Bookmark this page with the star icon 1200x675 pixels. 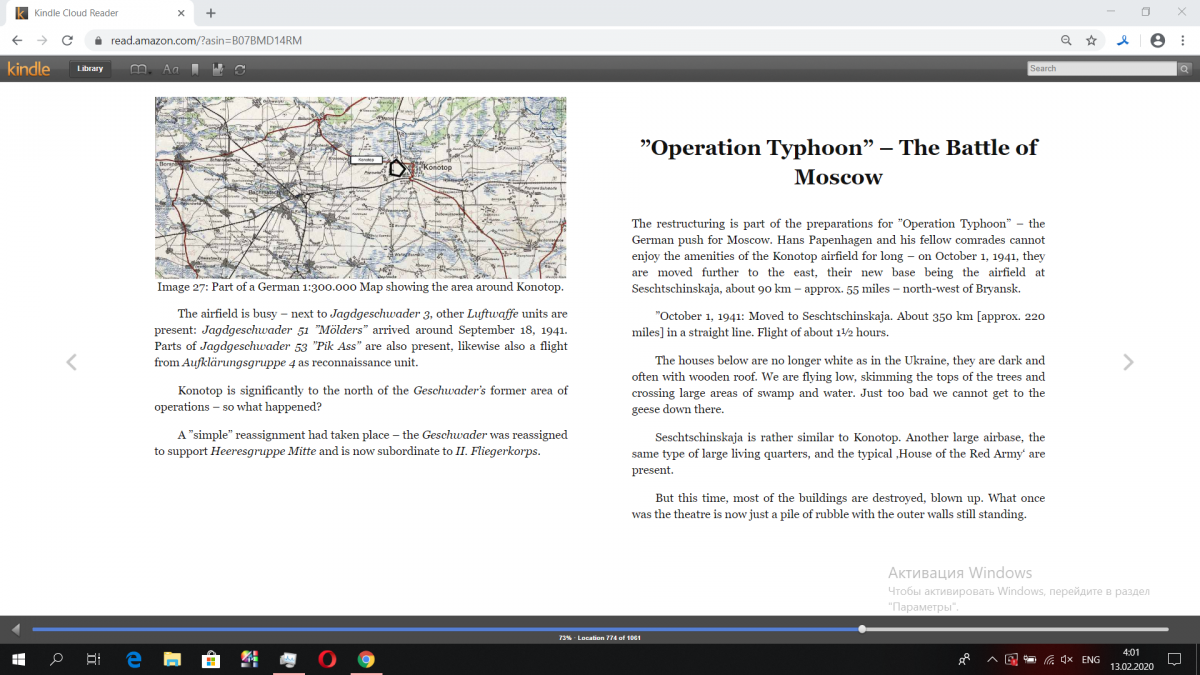coord(1091,40)
